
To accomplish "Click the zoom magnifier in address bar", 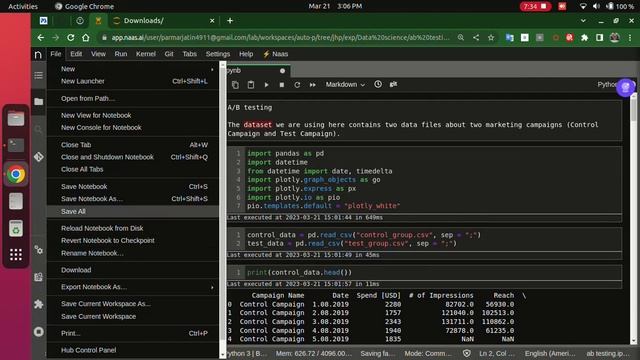I will [461, 38].
